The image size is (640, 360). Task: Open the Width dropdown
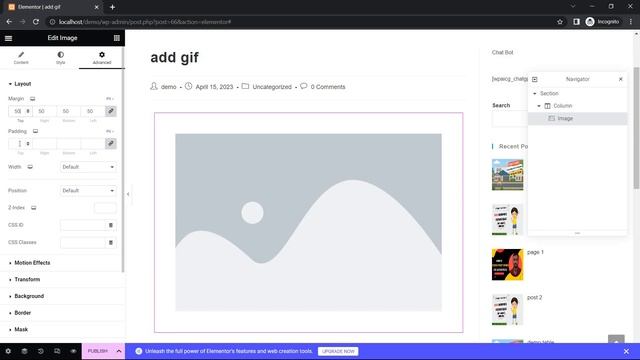coord(88,167)
